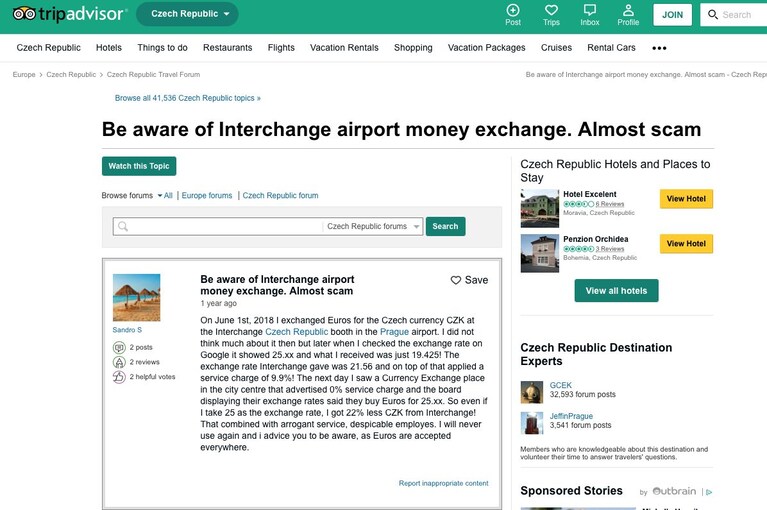
Task: Open GCEK expert profile link
Action: click(561, 385)
